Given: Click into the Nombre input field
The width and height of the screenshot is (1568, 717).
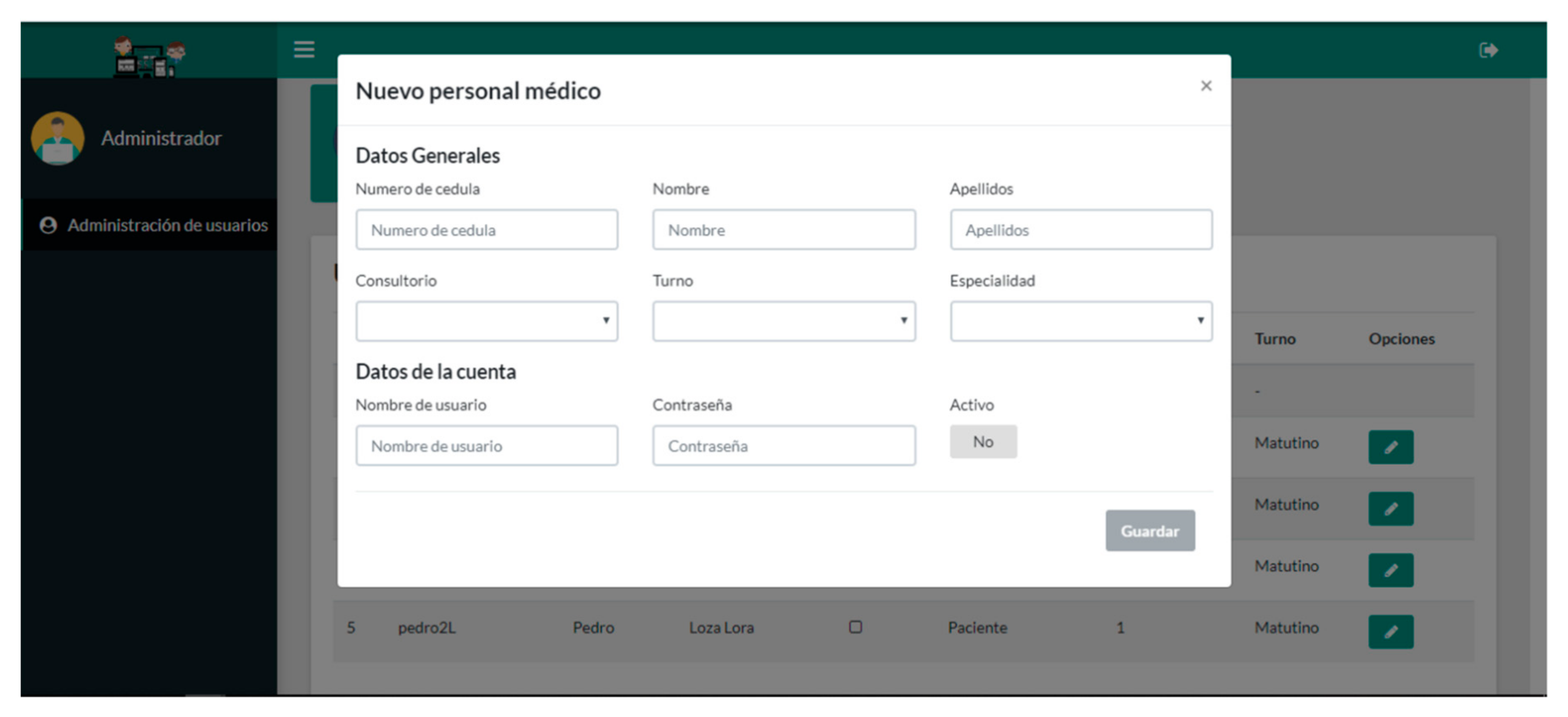Looking at the screenshot, I should (x=783, y=230).
